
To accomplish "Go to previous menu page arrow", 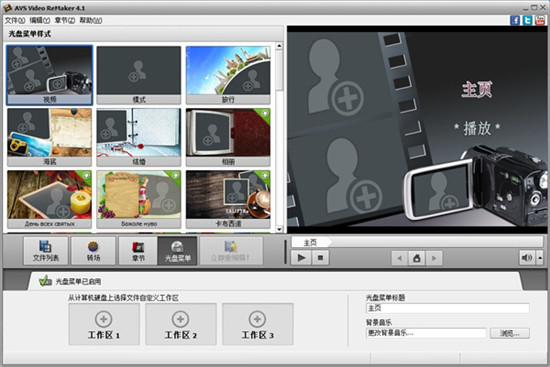I will pyautogui.click(x=399, y=259).
